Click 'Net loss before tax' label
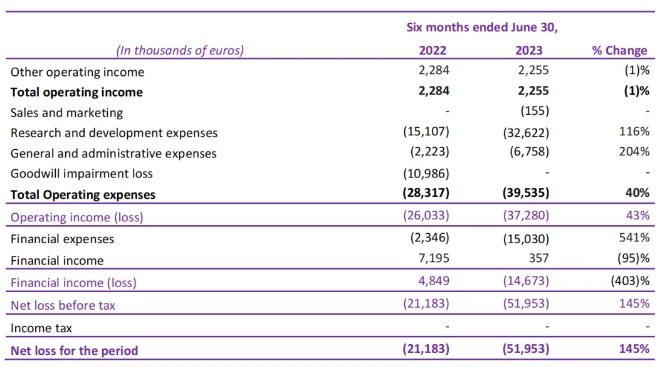659x366 pixels. [x=63, y=305]
